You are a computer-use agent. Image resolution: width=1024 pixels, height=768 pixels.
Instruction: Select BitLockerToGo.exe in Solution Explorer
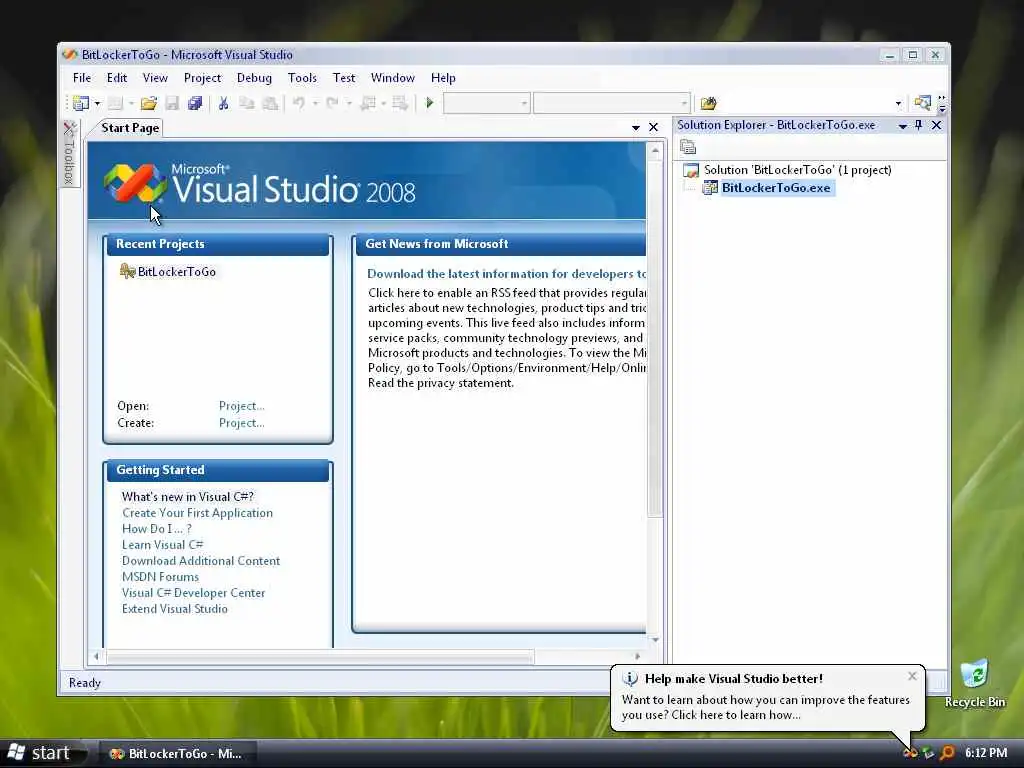pos(776,188)
